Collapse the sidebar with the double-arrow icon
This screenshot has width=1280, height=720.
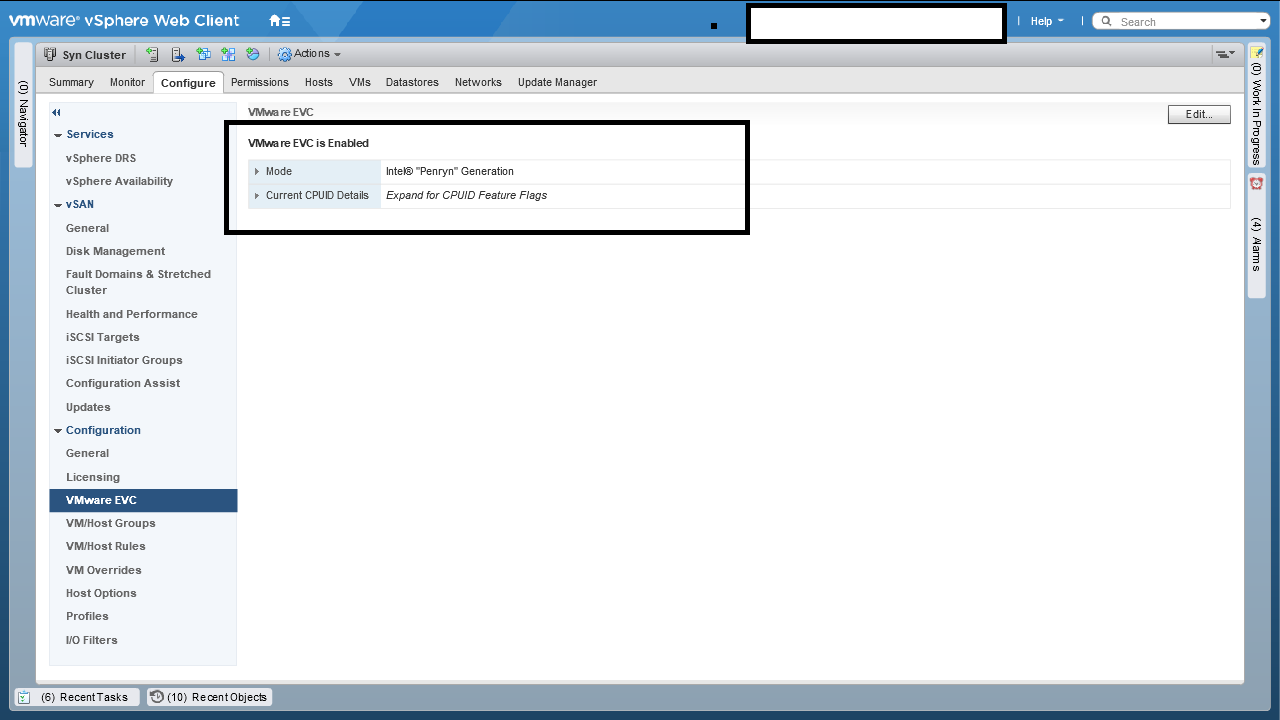[x=57, y=113]
